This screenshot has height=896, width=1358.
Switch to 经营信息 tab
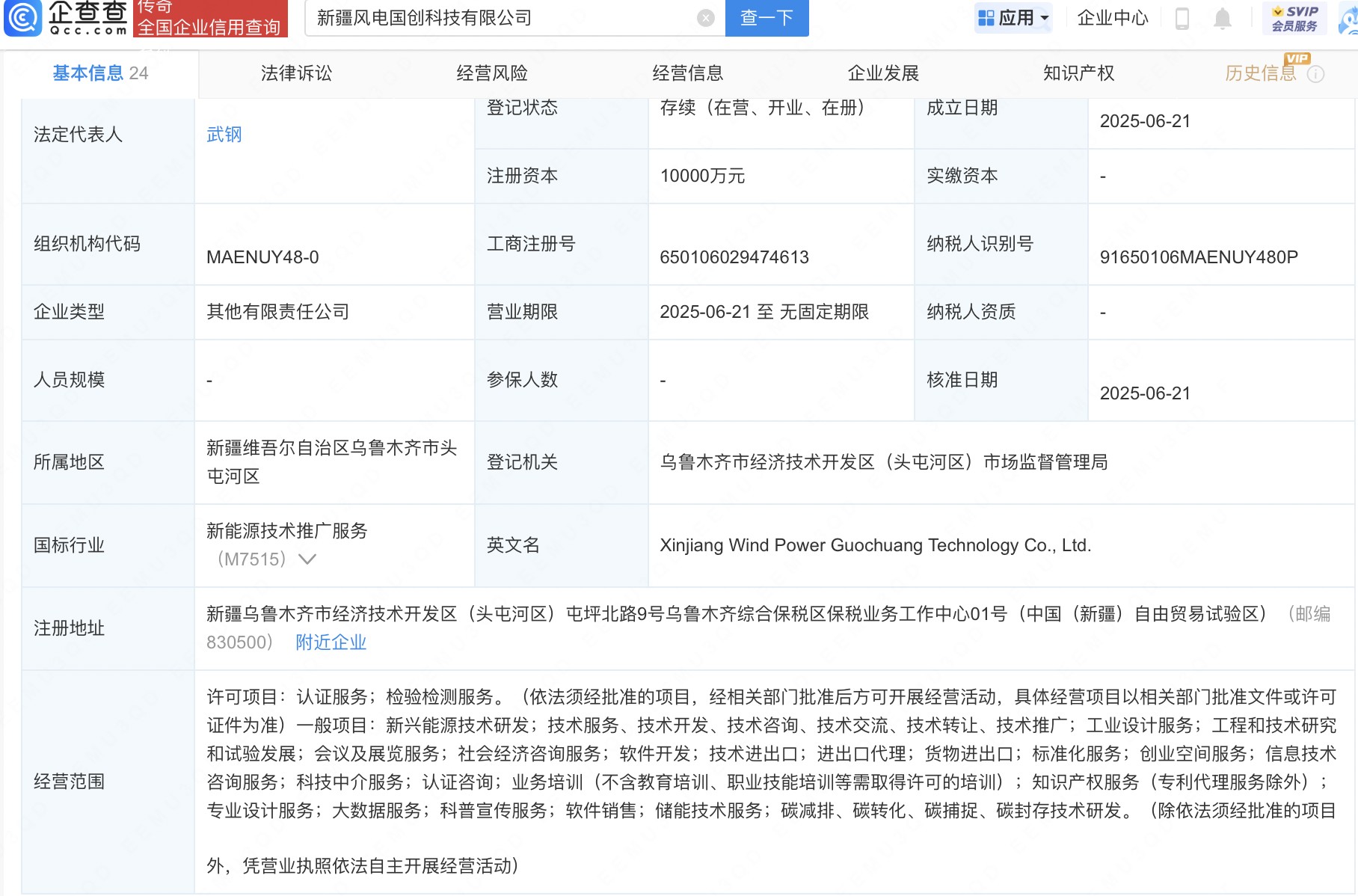[688, 73]
